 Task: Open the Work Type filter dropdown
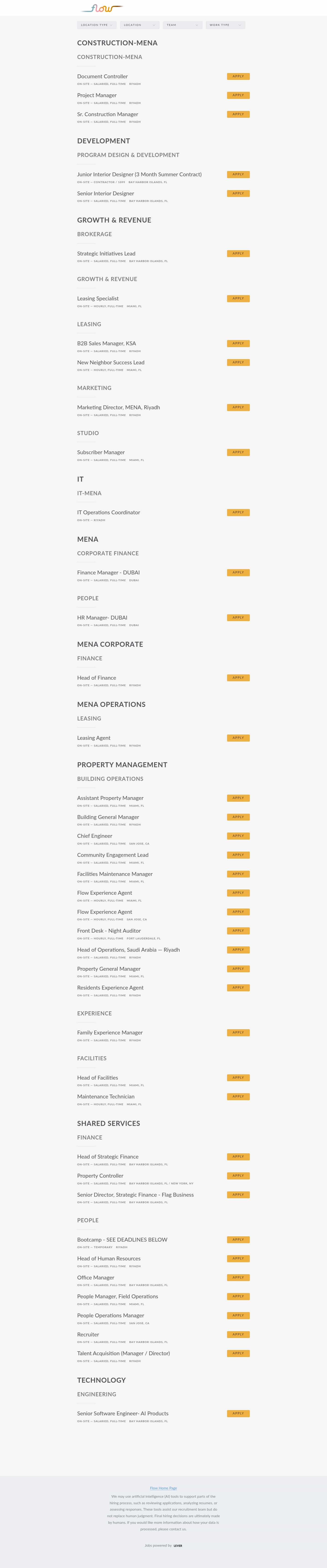[x=225, y=25]
